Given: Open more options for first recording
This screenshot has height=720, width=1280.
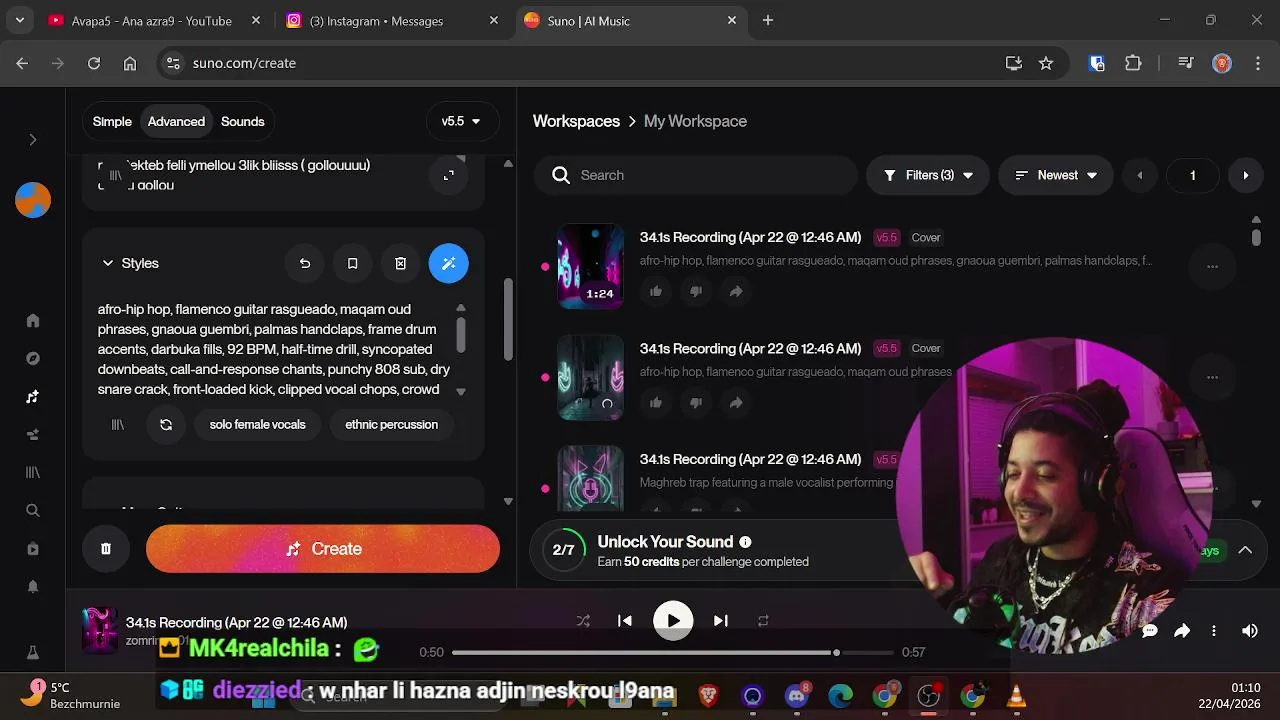Looking at the screenshot, I should click(1212, 266).
